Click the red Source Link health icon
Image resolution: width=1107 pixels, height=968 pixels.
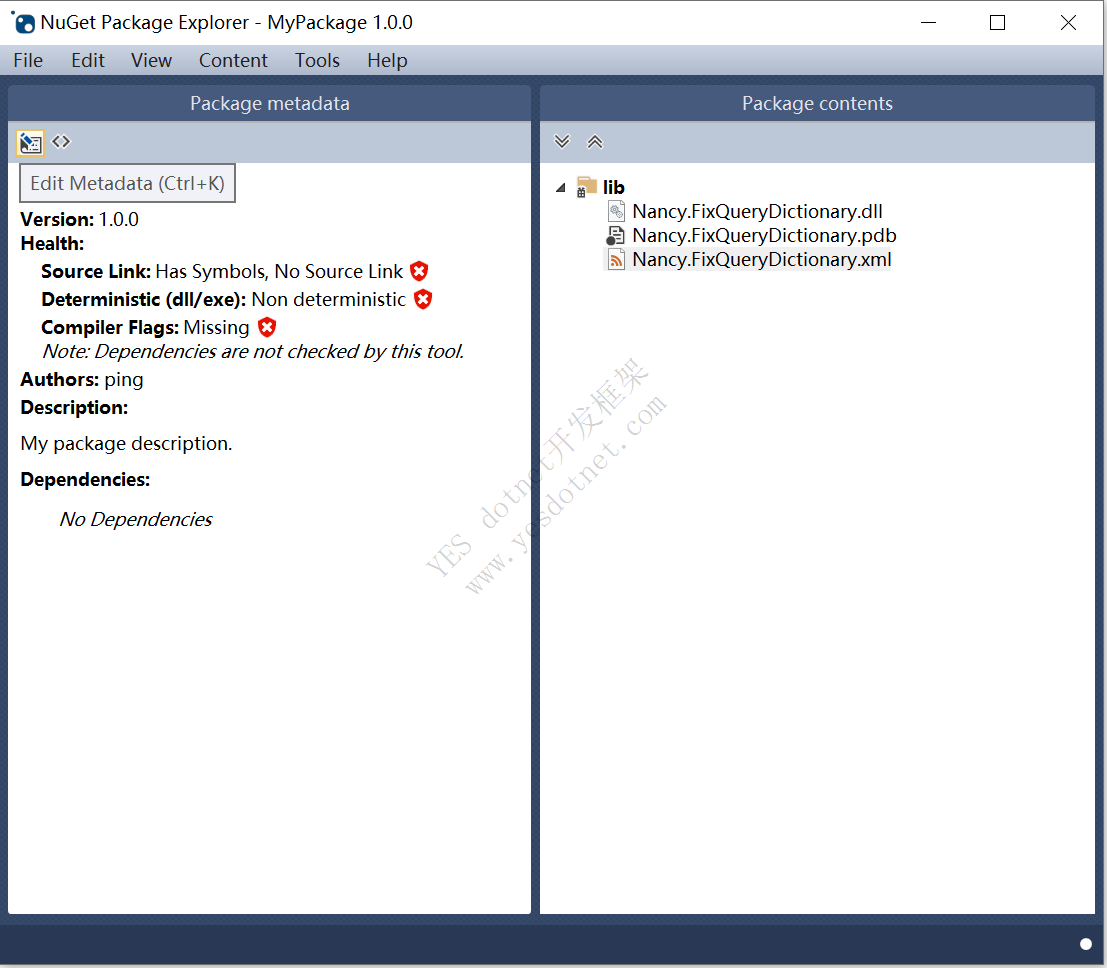pos(419,271)
